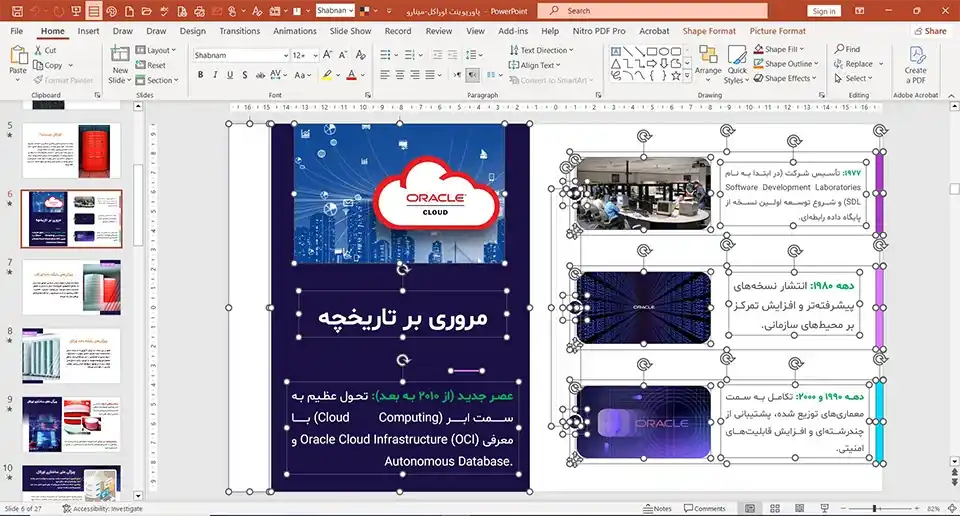Open the Design tab
960x516 pixels.
192,31
